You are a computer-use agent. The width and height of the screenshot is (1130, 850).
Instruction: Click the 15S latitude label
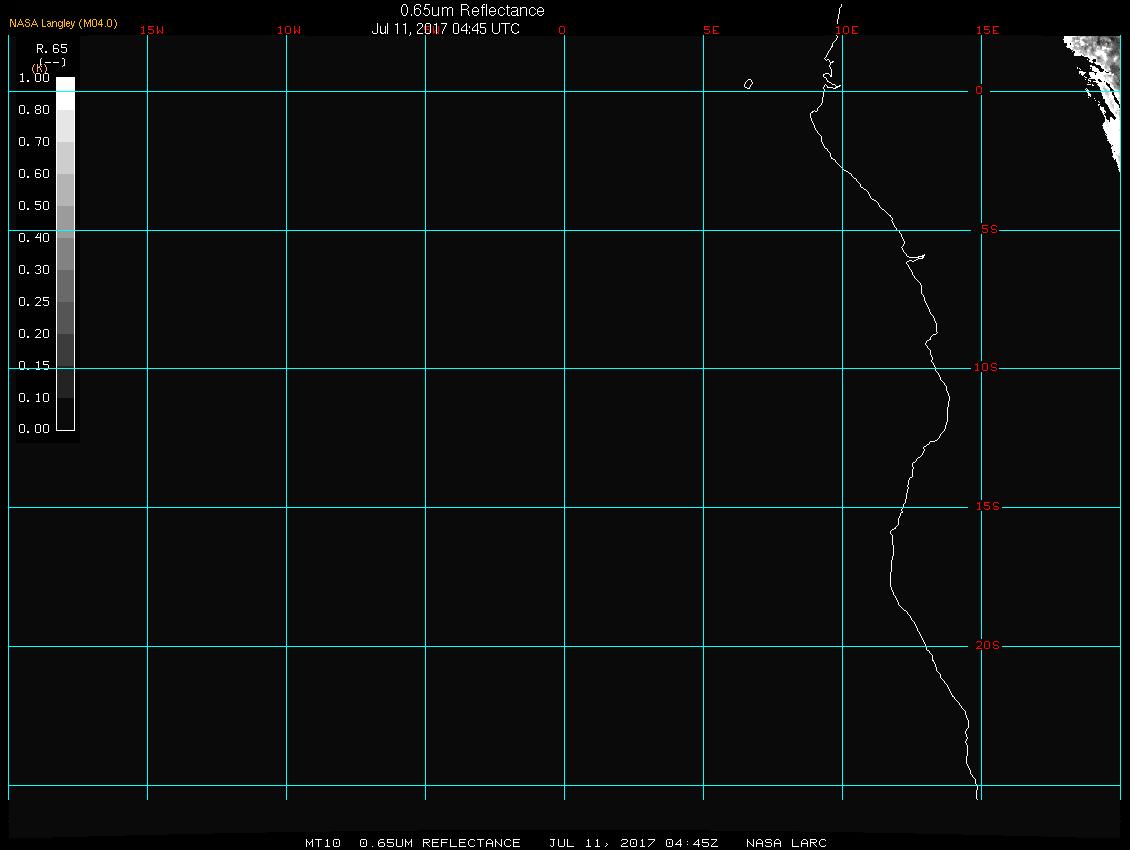point(988,507)
